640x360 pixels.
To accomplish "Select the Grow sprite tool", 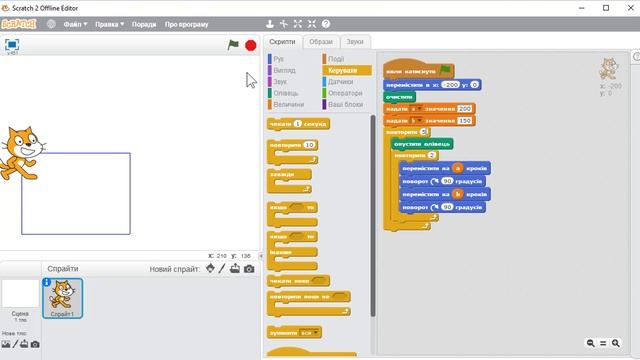I will tap(298, 24).
